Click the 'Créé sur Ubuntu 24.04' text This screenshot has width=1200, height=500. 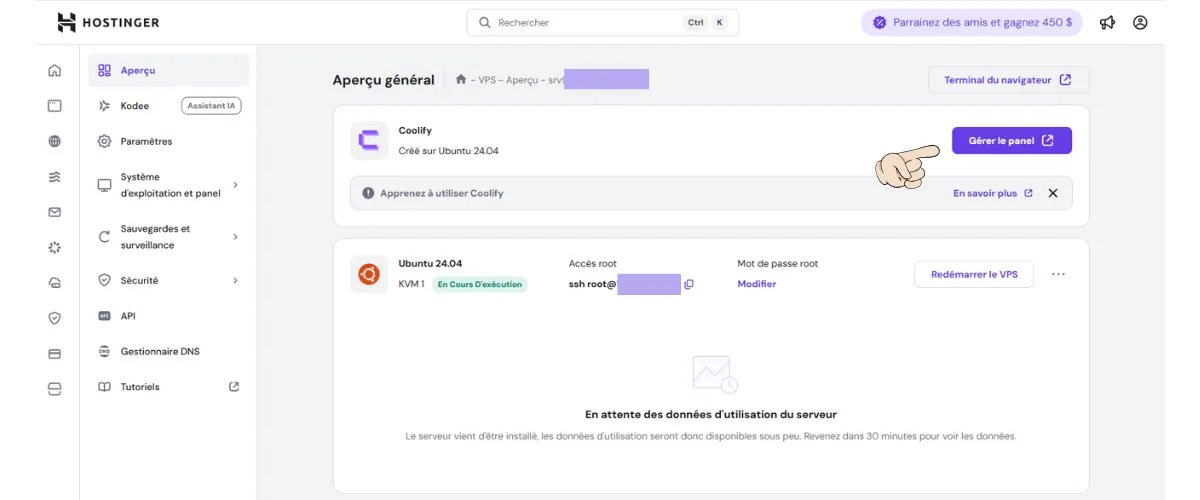point(448,151)
